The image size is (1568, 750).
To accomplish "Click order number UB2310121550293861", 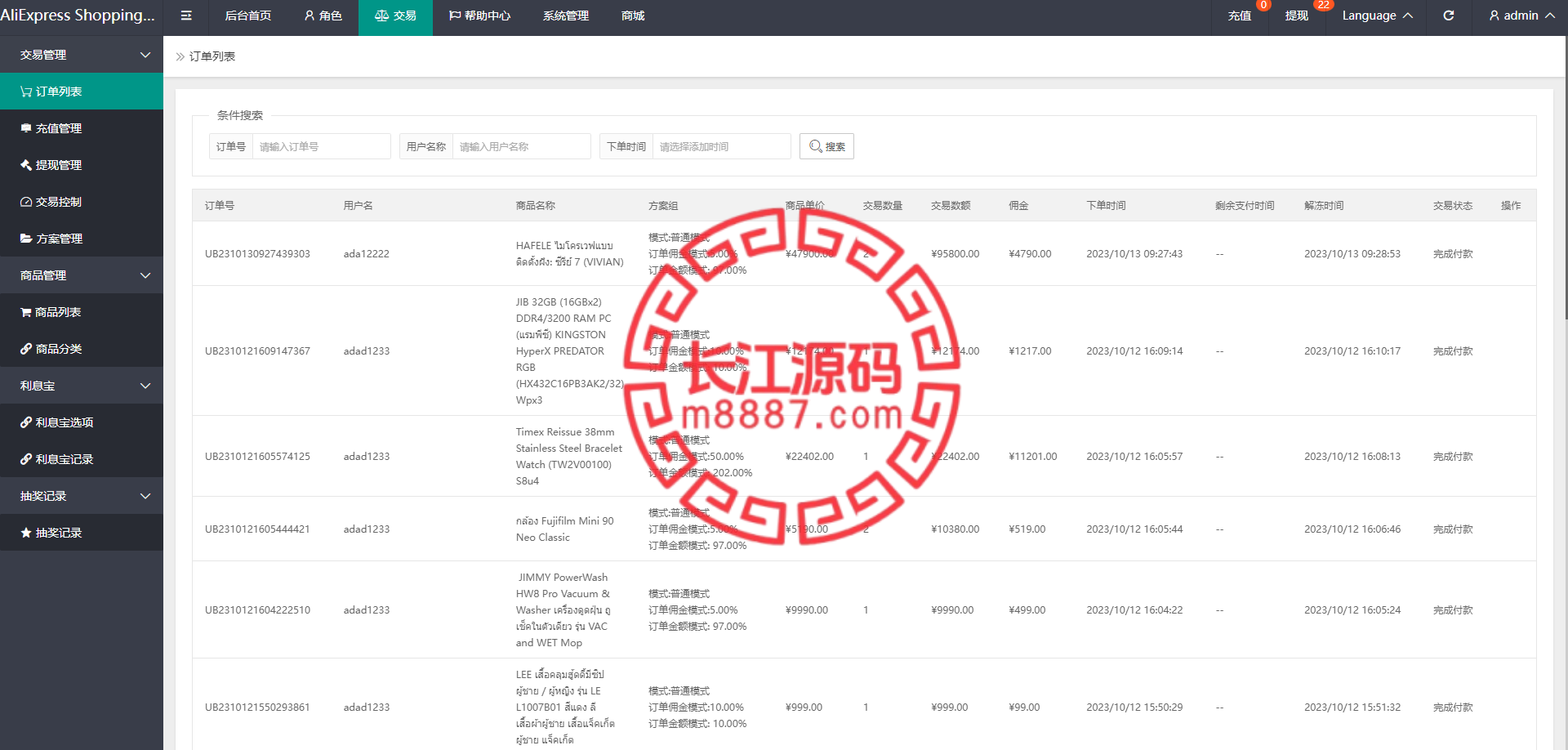I will [x=257, y=708].
